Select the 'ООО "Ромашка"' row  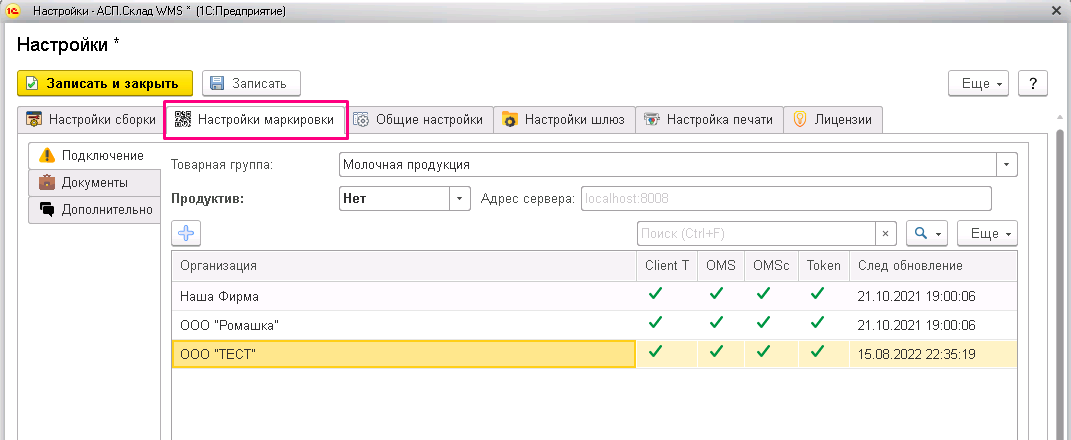594,325
